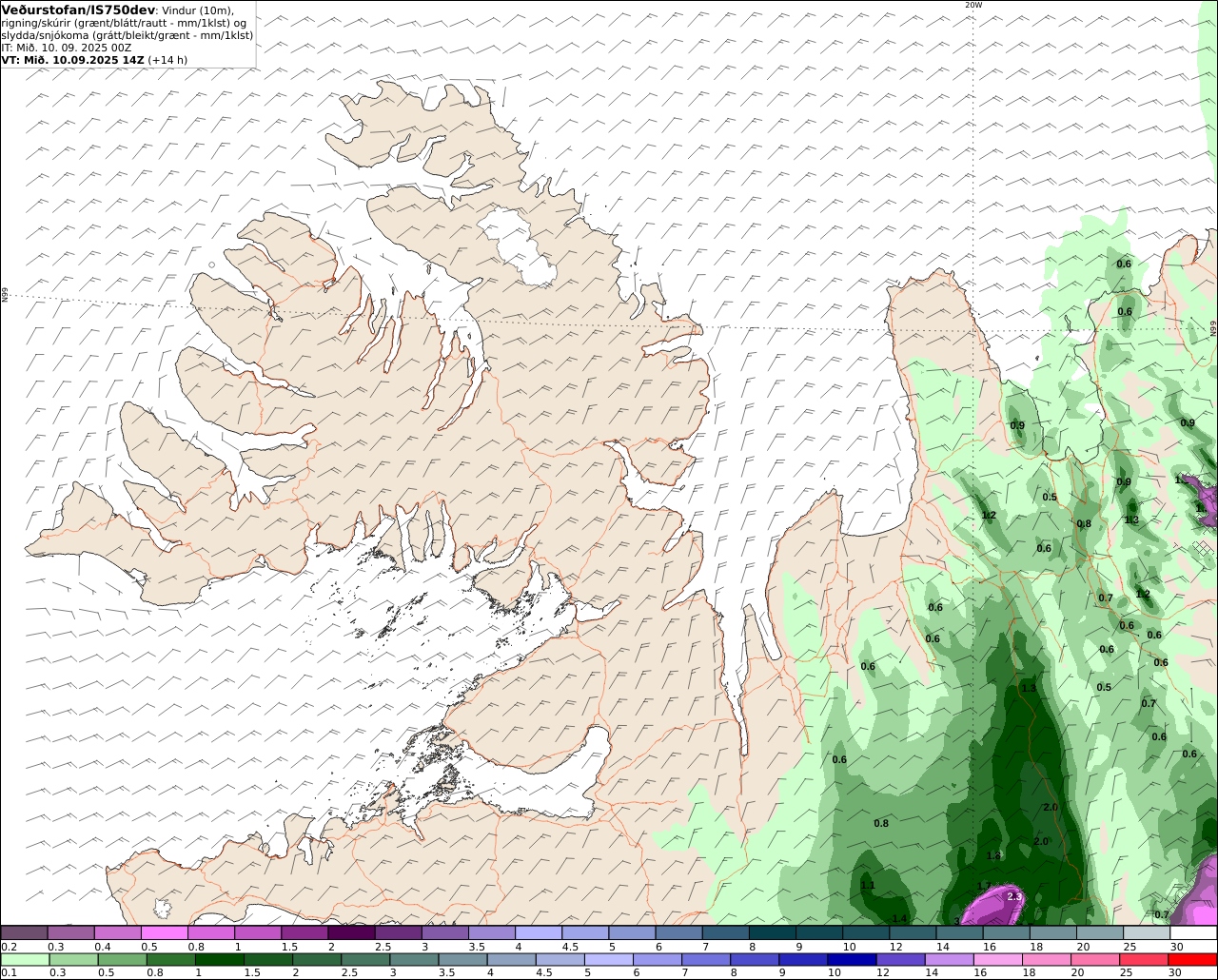Click the upper legend bright pink swatch at 0.5
Image resolution: width=1218 pixels, height=980 pixels.
[164, 933]
